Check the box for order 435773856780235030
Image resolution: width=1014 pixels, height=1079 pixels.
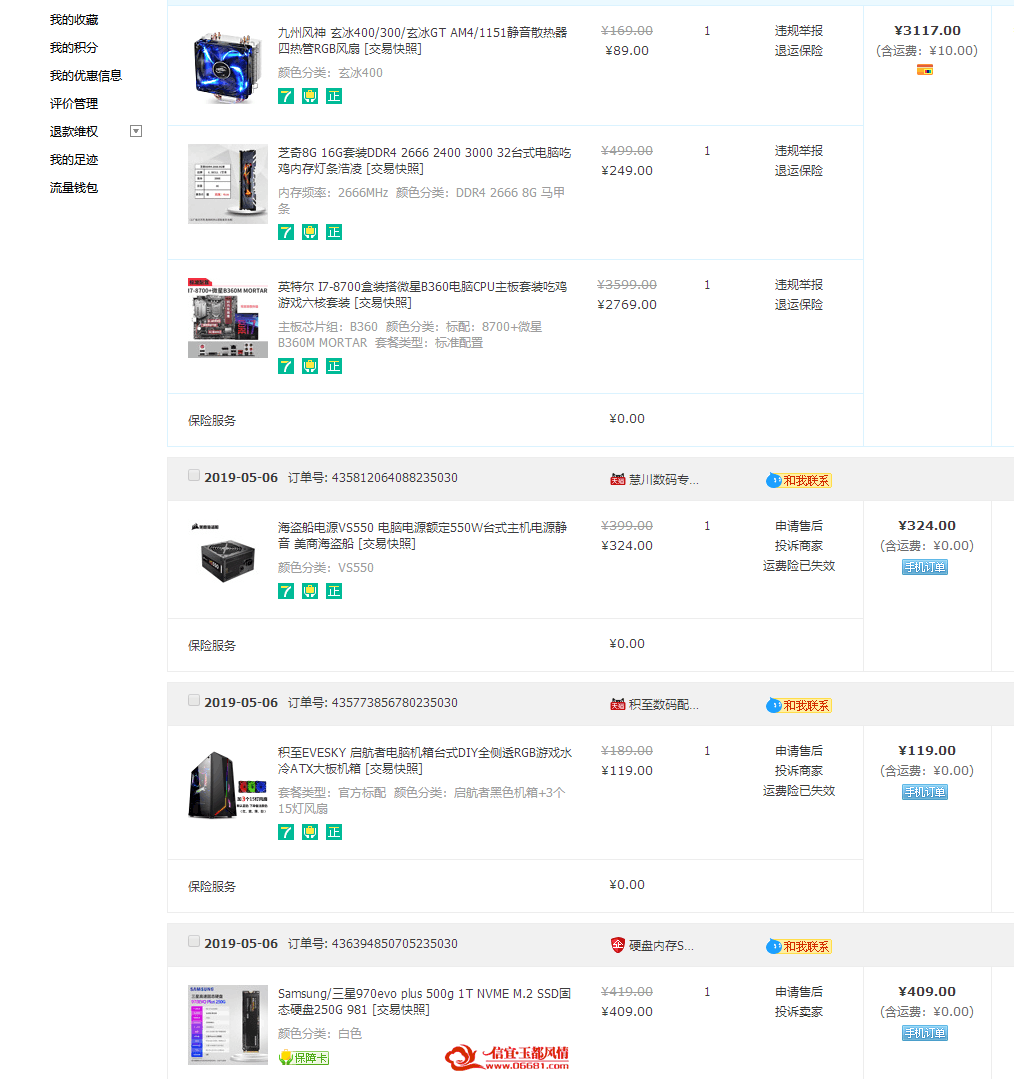pyautogui.click(x=194, y=701)
